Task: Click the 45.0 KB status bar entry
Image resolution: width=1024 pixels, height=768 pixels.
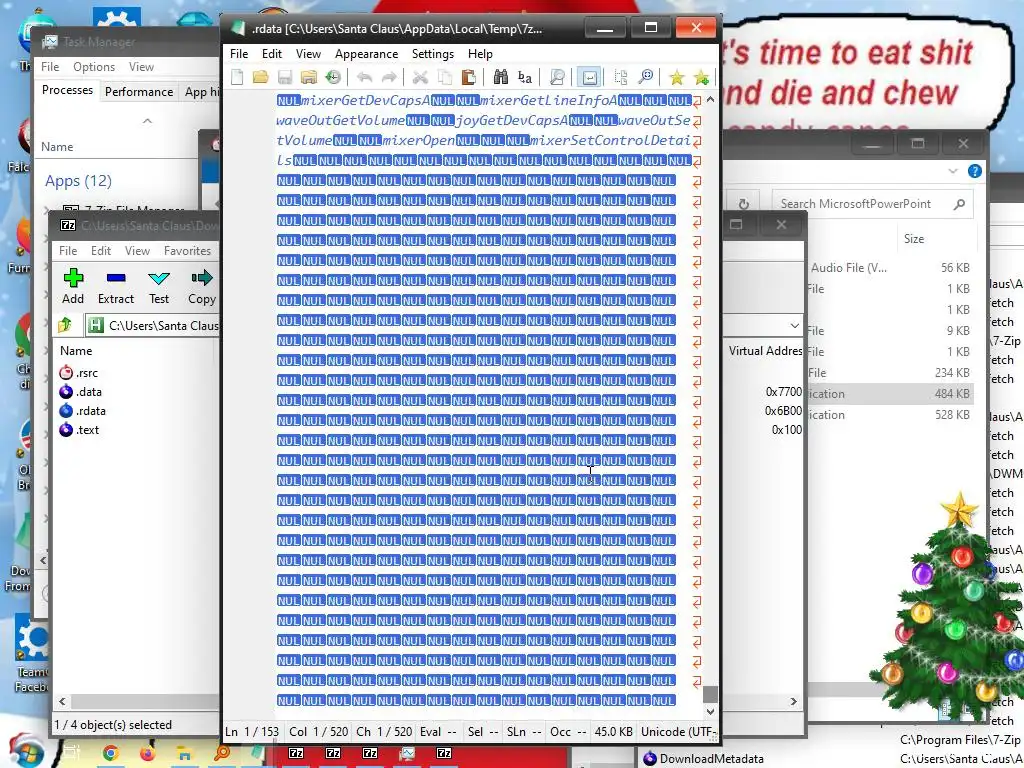Action: (613, 732)
